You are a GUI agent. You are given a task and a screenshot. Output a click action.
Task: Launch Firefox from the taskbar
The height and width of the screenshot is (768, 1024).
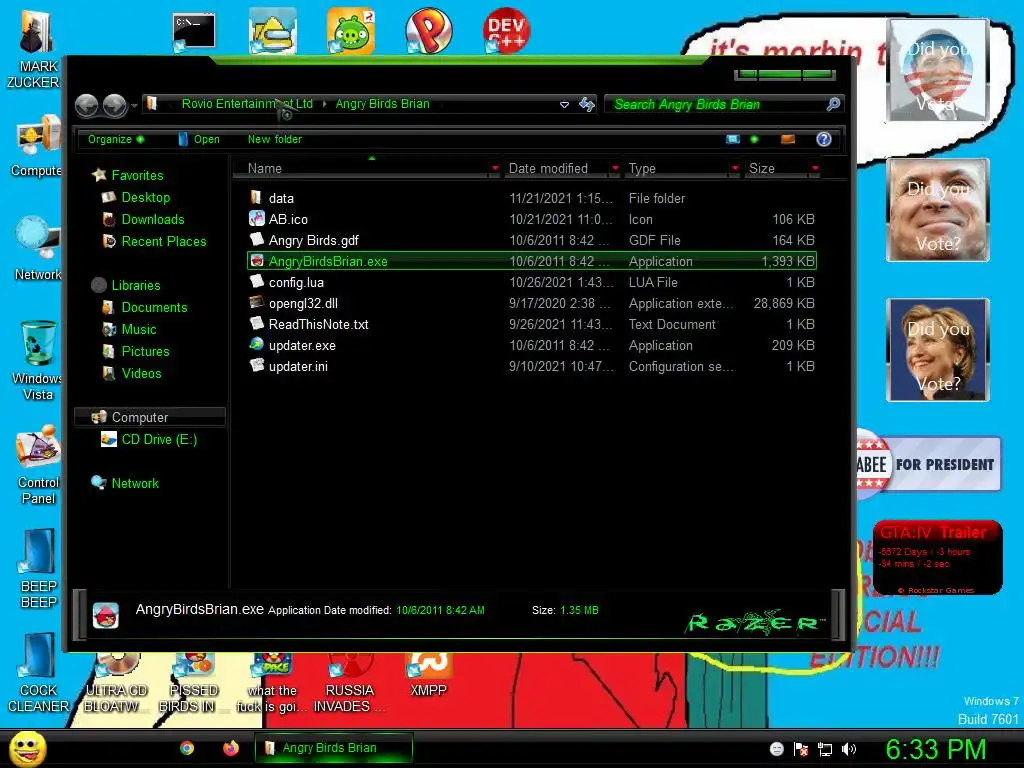(x=231, y=748)
